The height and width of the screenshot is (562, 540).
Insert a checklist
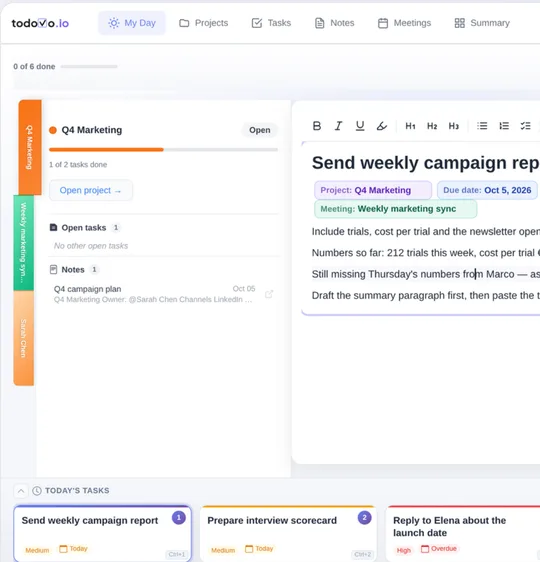(x=525, y=126)
